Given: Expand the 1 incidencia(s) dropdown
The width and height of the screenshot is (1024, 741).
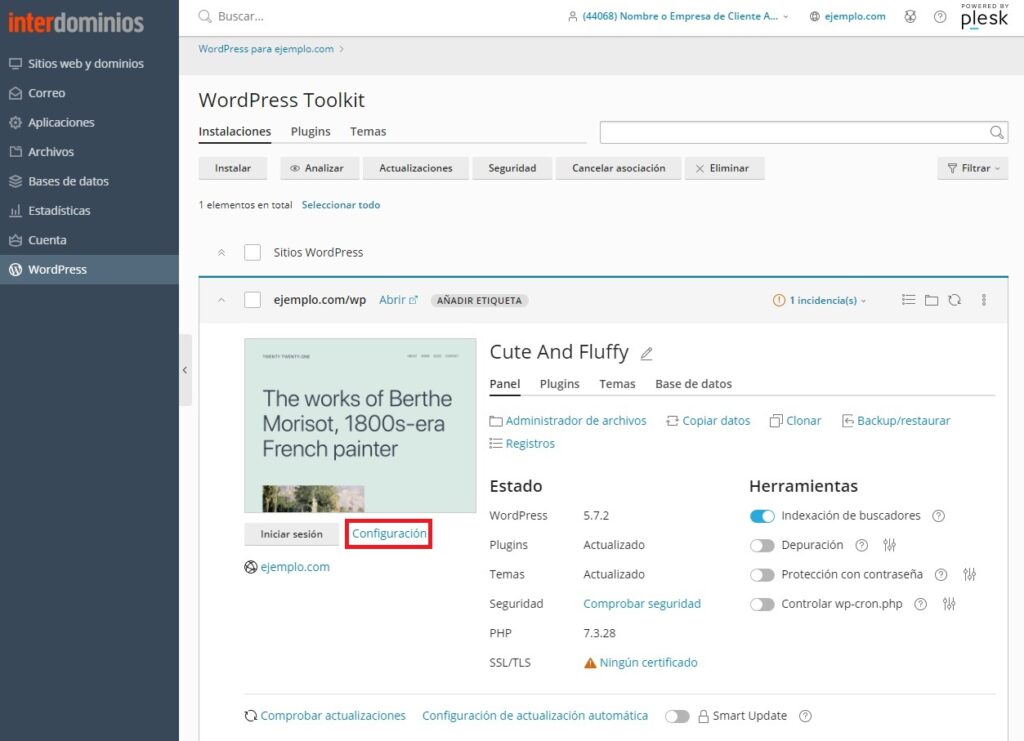Looking at the screenshot, I should click(x=820, y=300).
